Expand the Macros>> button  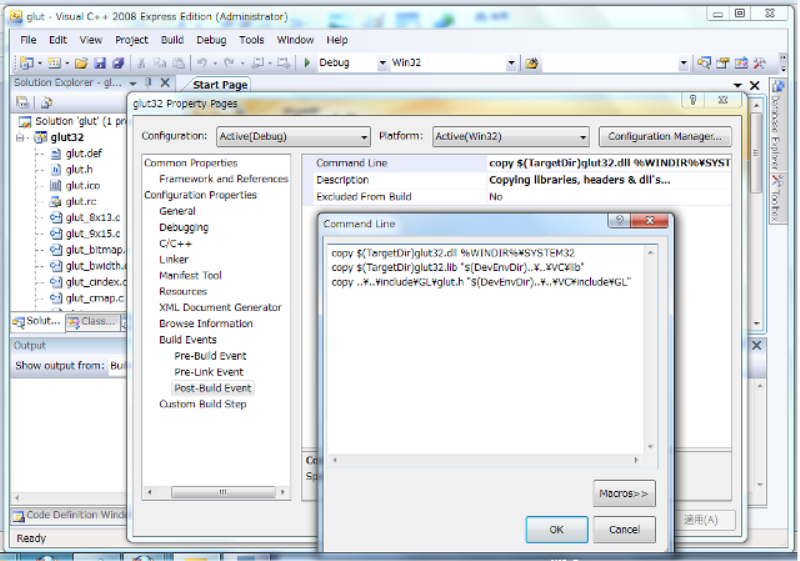click(x=624, y=493)
